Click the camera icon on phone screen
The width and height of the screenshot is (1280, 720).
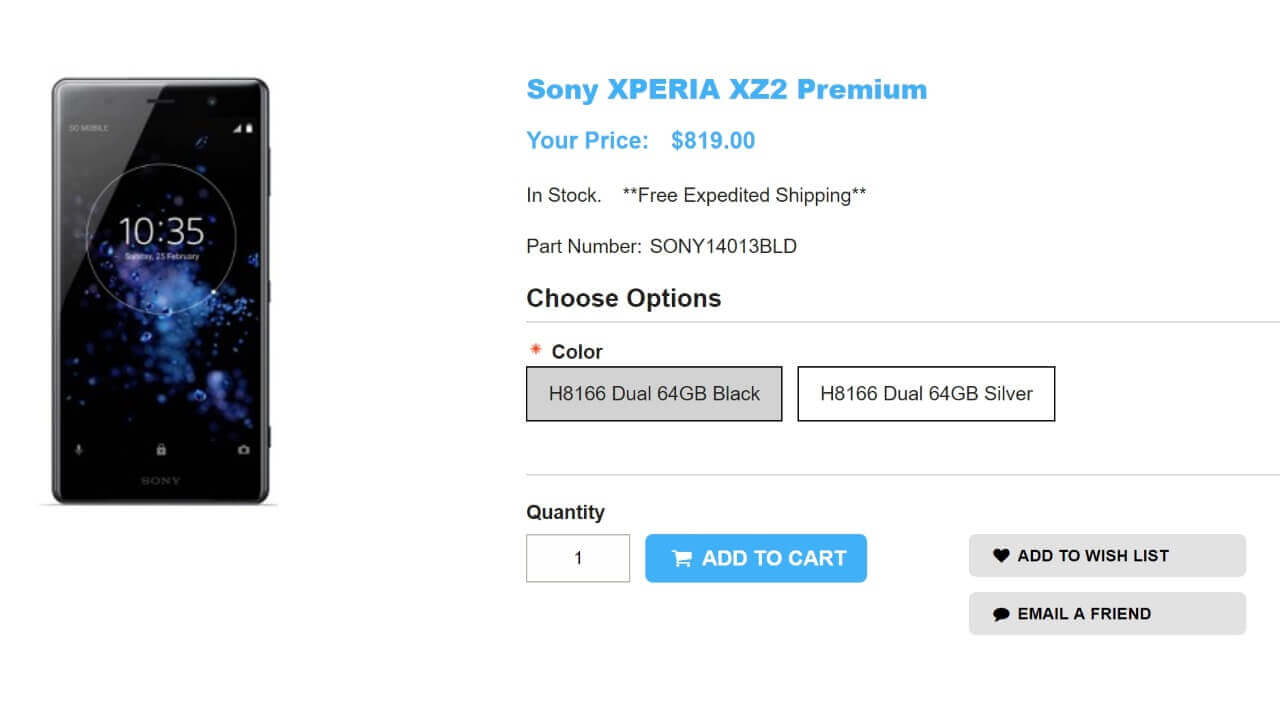(243, 450)
